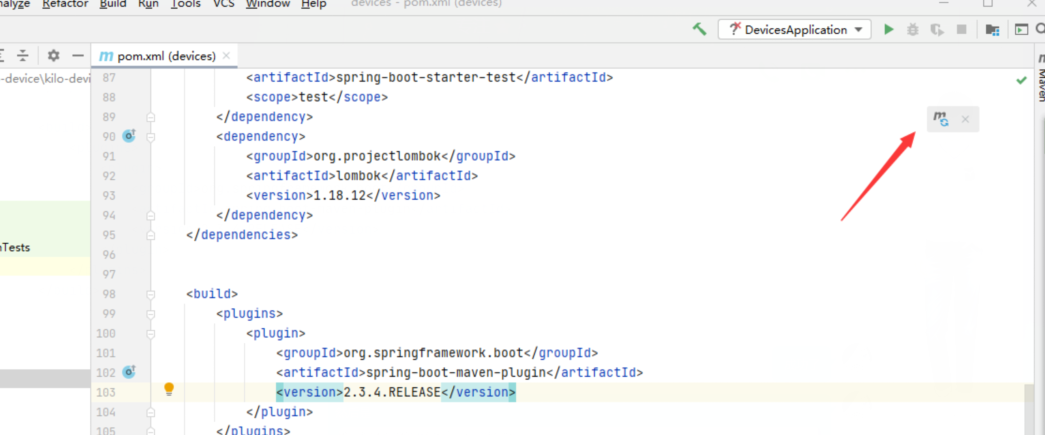Click the opening <build> tag
This screenshot has height=435, width=1045.
[x=212, y=294]
